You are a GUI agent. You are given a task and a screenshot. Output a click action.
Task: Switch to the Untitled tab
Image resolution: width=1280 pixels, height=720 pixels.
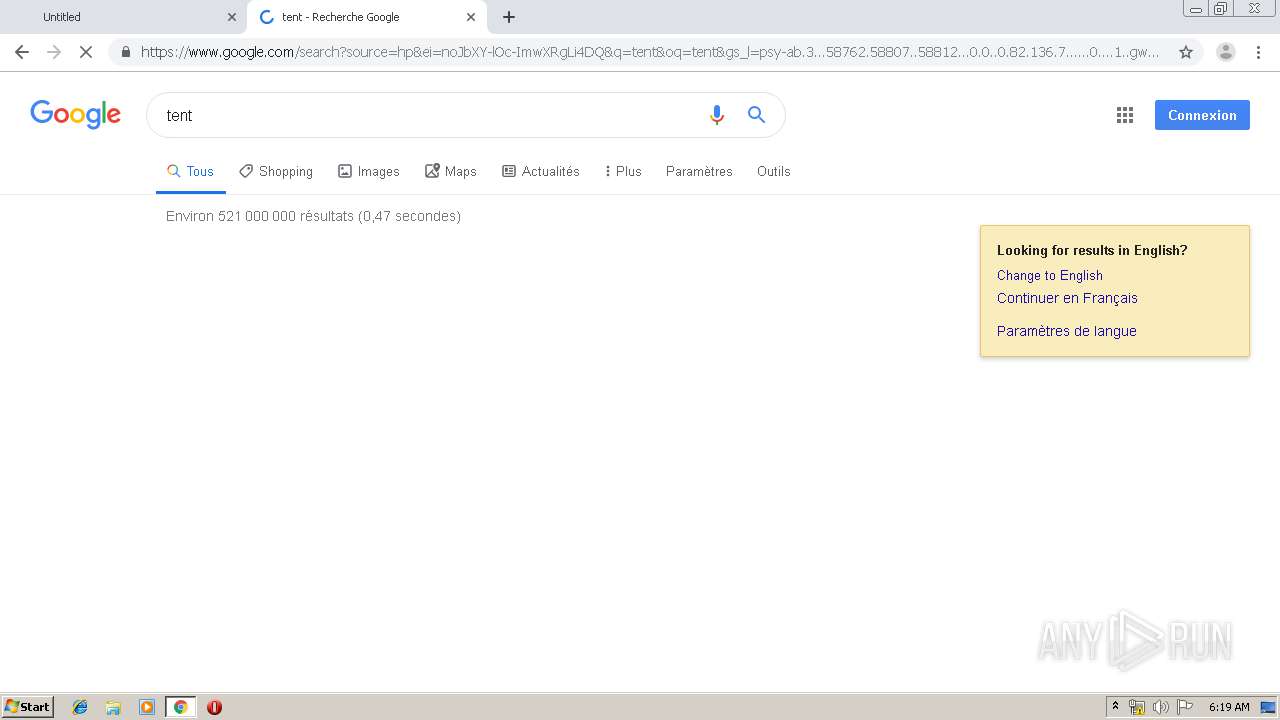tap(122, 17)
